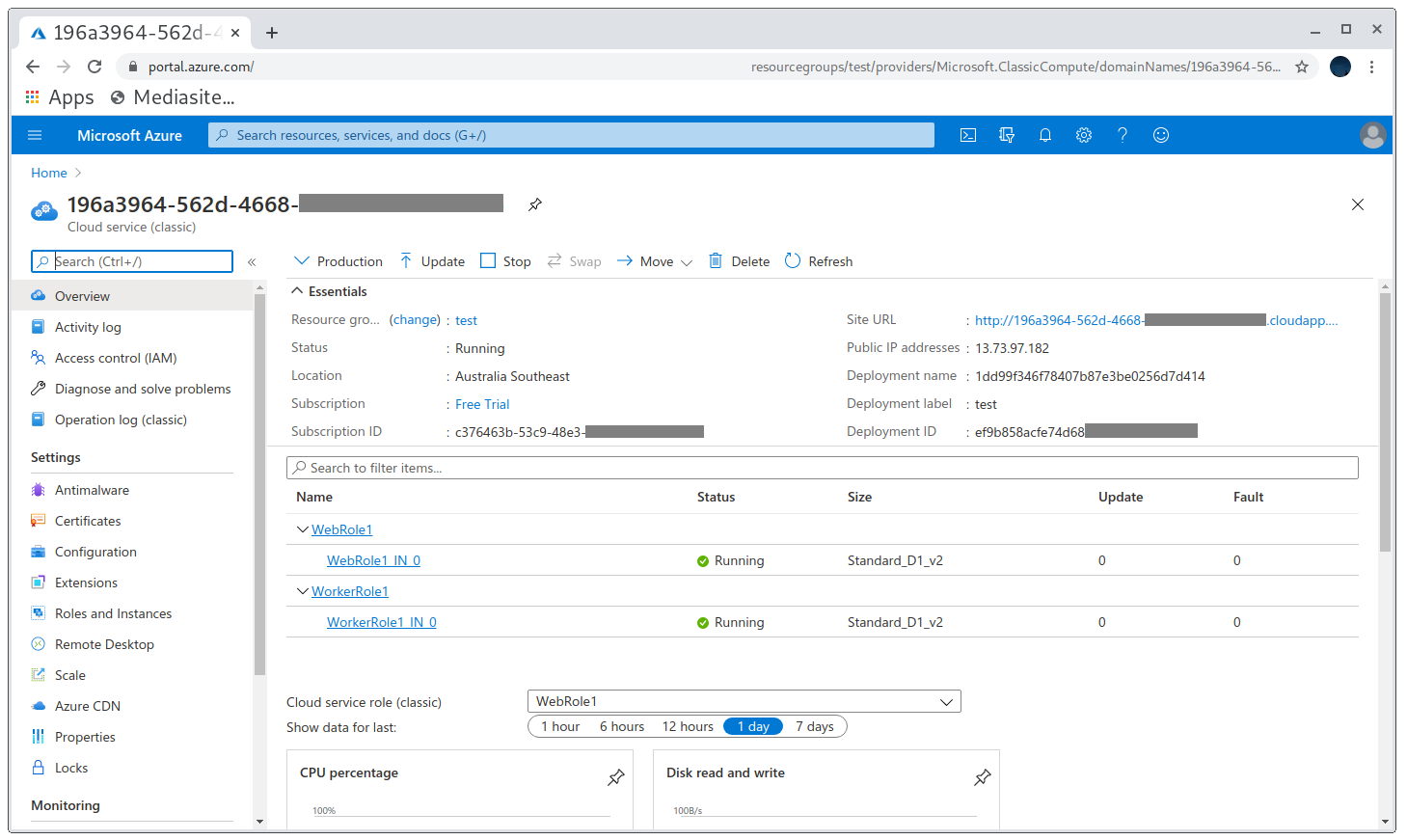This screenshot has width=1407, height=840.
Task: Open the Mediasite bookmark
Action: coord(173,97)
